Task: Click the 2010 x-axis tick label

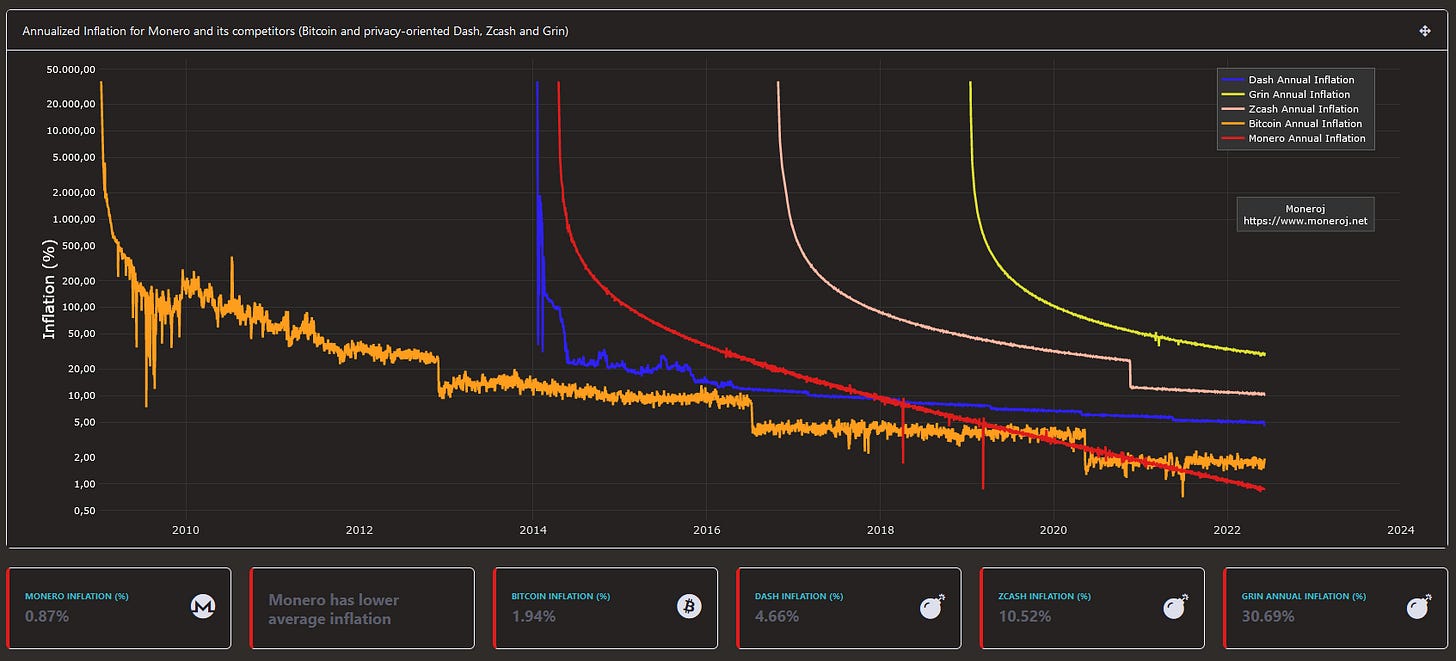Action: pos(185,530)
